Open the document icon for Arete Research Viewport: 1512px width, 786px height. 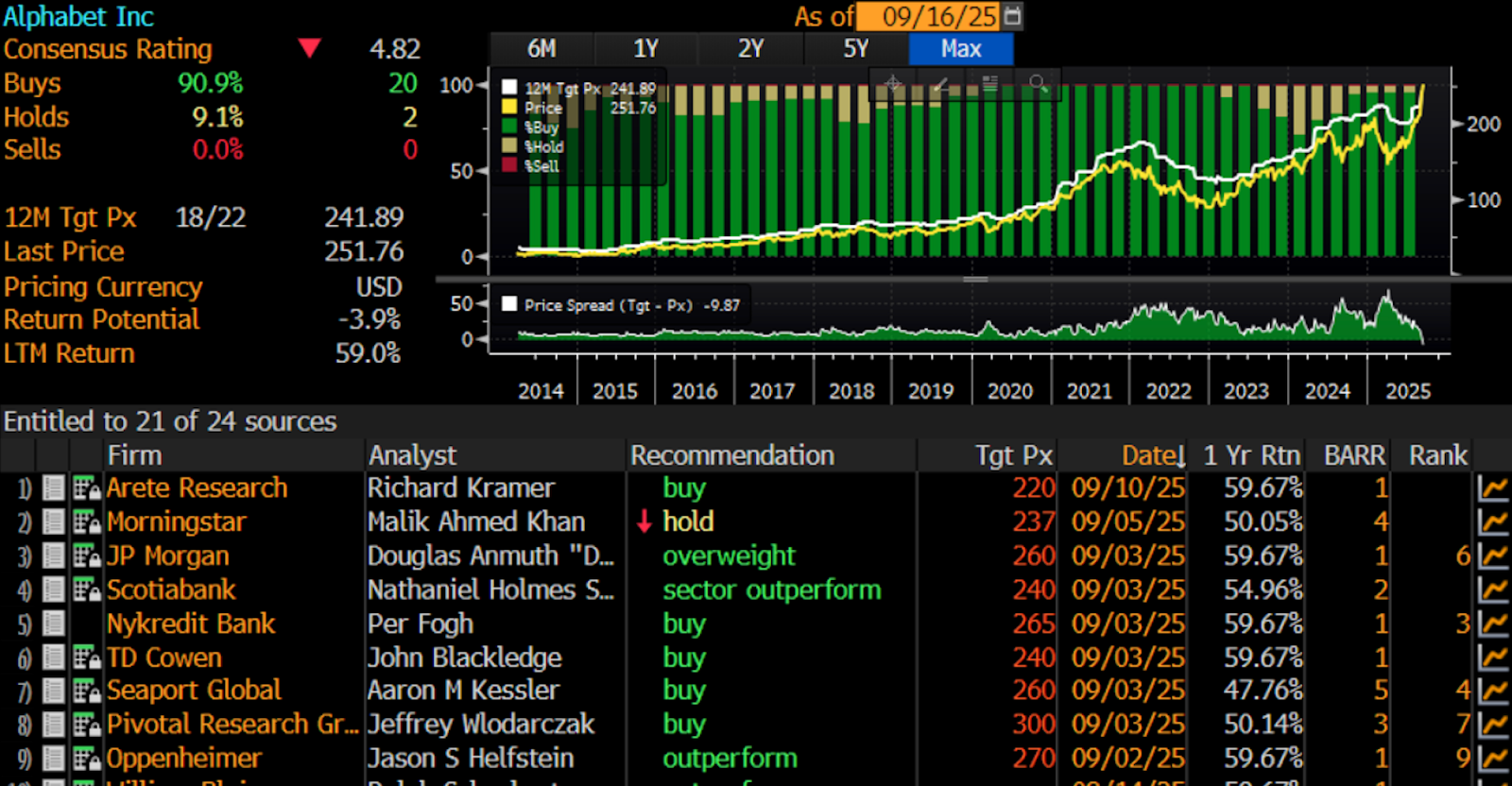(x=54, y=488)
